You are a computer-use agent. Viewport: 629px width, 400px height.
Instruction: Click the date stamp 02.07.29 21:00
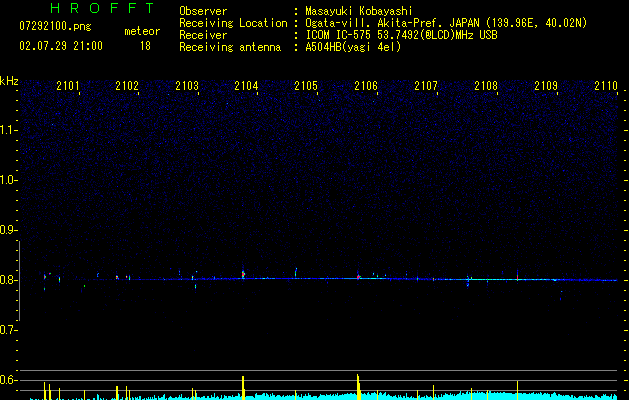[x=61, y=46]
